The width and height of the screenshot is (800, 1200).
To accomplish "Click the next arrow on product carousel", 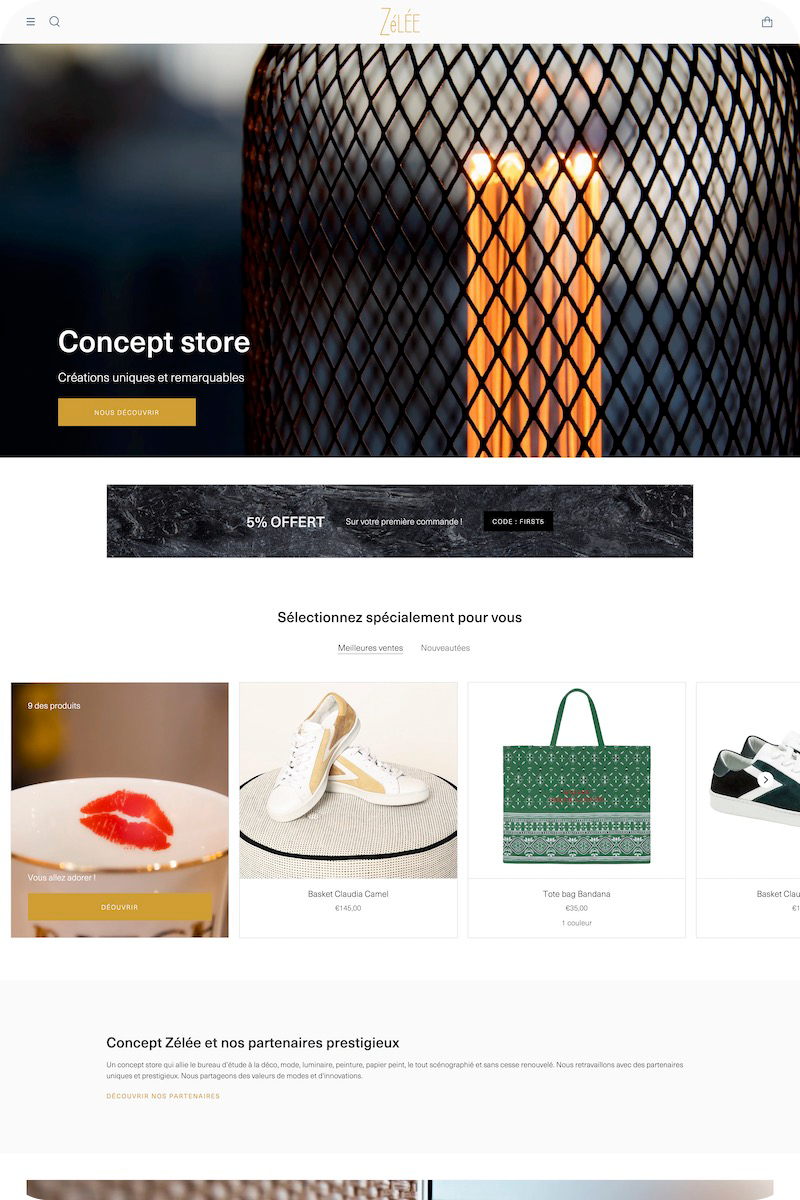I will [x=766, y=780].
